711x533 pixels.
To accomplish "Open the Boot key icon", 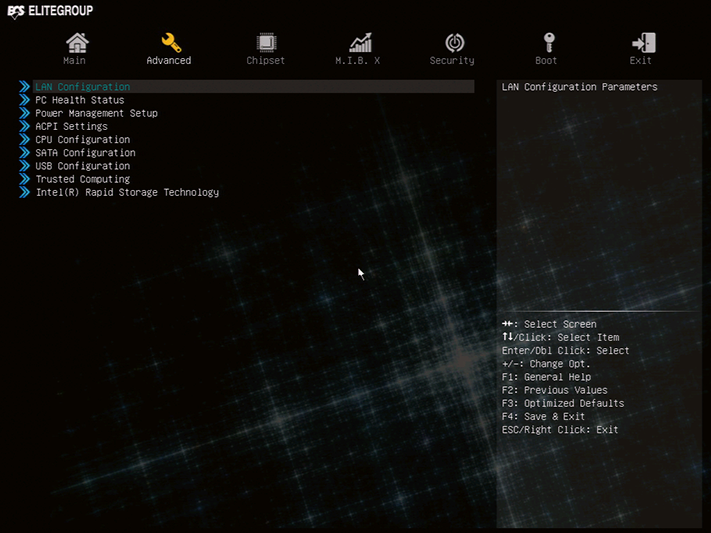I will [x=549, y=43].
